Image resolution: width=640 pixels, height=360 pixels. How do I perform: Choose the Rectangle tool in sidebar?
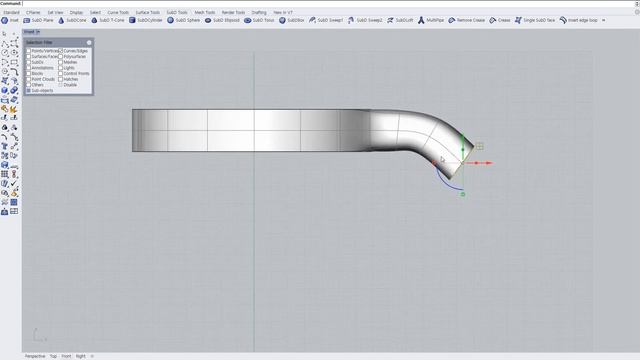(x=14, y=62)
